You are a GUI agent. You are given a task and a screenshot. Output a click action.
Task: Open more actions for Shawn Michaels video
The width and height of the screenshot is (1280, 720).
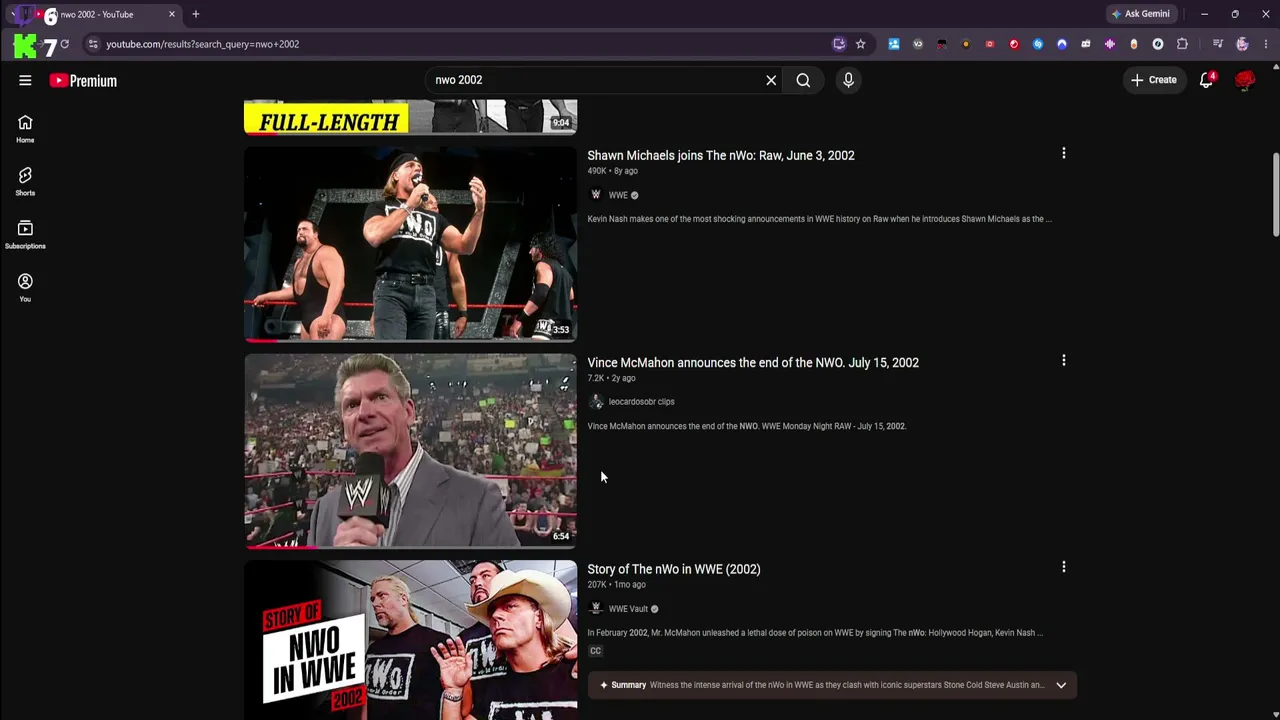click(1064, 153)
